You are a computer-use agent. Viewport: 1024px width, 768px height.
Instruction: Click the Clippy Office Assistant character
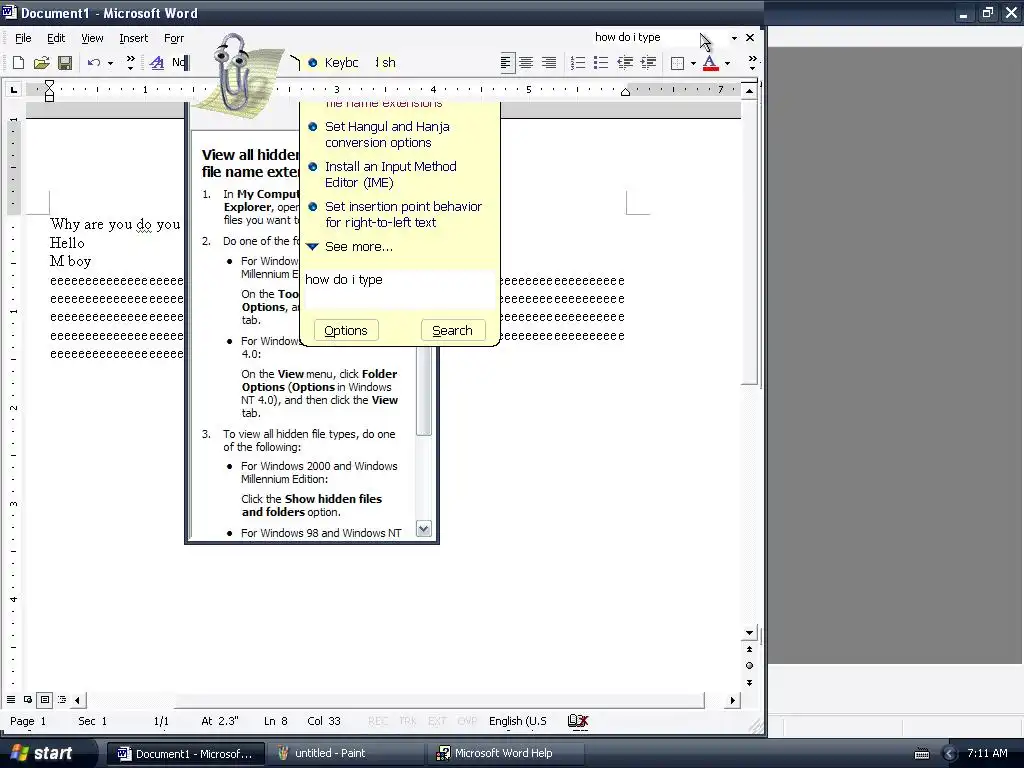(x=232, y=73)
